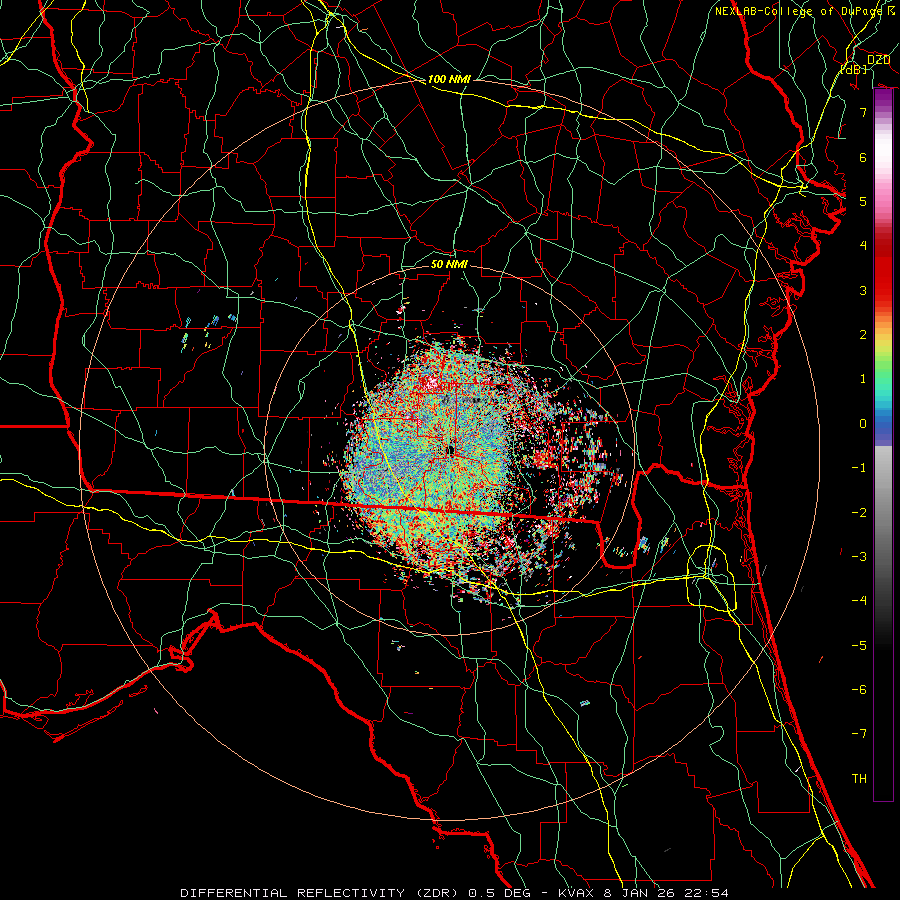
Task: Click the 50 NMI range ring label
Action: (x=449, y=264)
